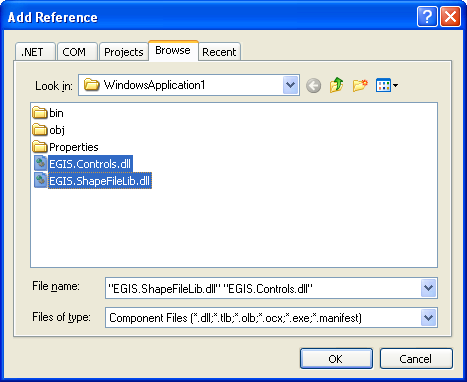This screenshot has height=382, width=467.
Task: Open the Recent tab
Action: point(219,52)
